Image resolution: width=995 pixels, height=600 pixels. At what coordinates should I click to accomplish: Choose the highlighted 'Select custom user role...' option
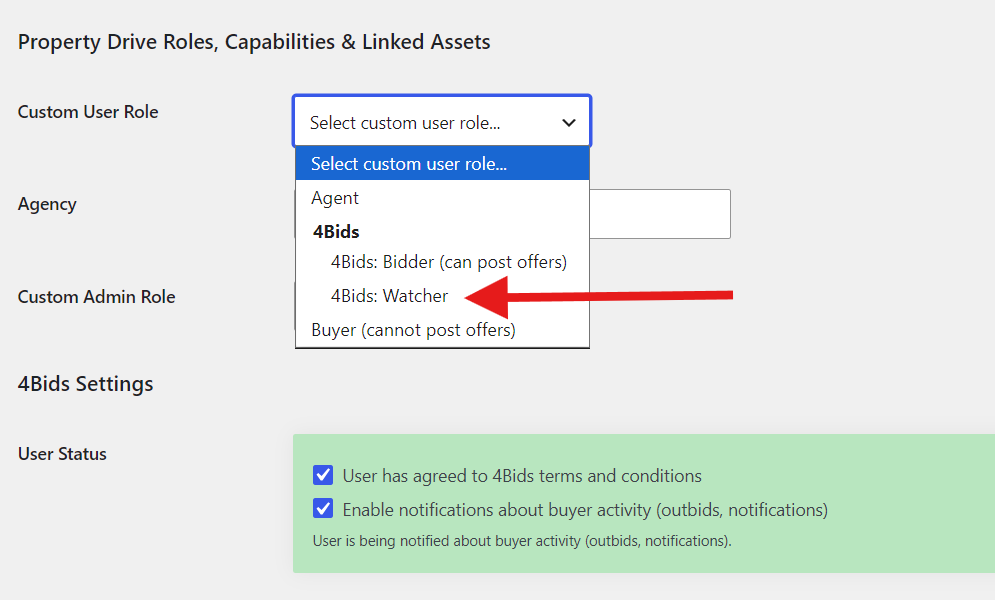(x=441, y=164)
